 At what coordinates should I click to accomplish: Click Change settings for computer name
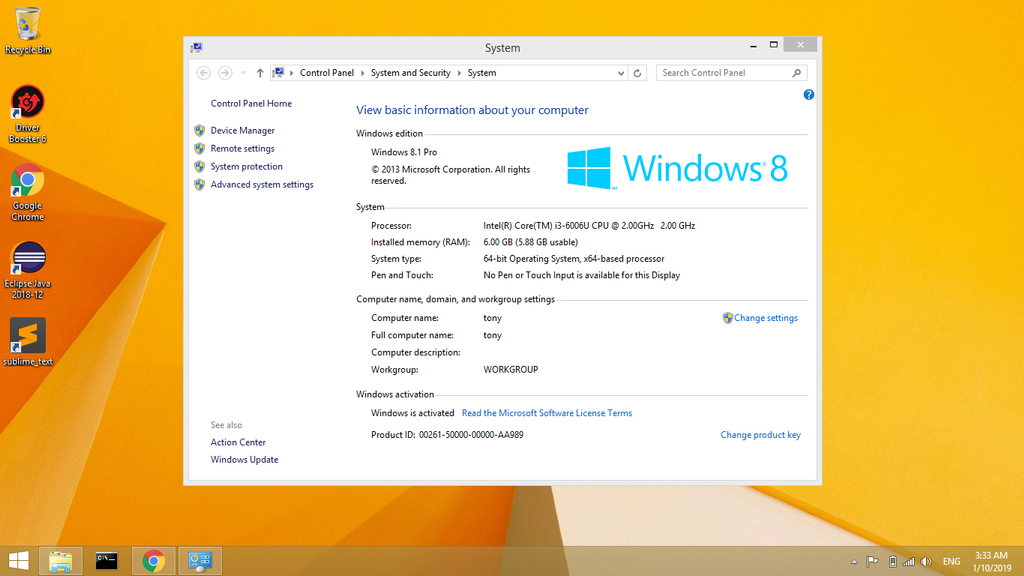(765, 318)
